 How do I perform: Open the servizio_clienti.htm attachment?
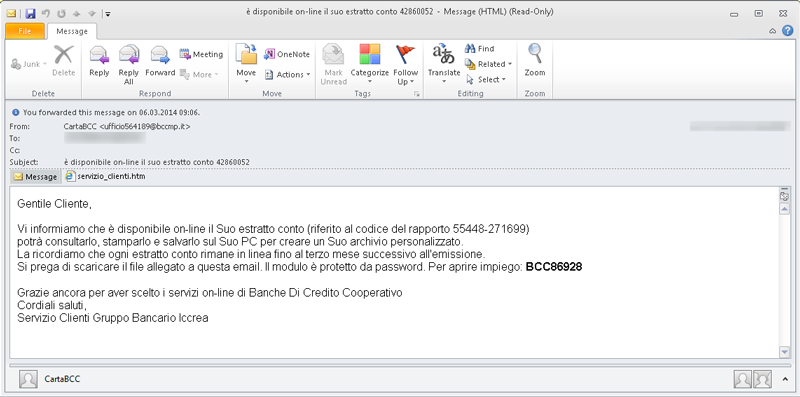pos(106,177)
